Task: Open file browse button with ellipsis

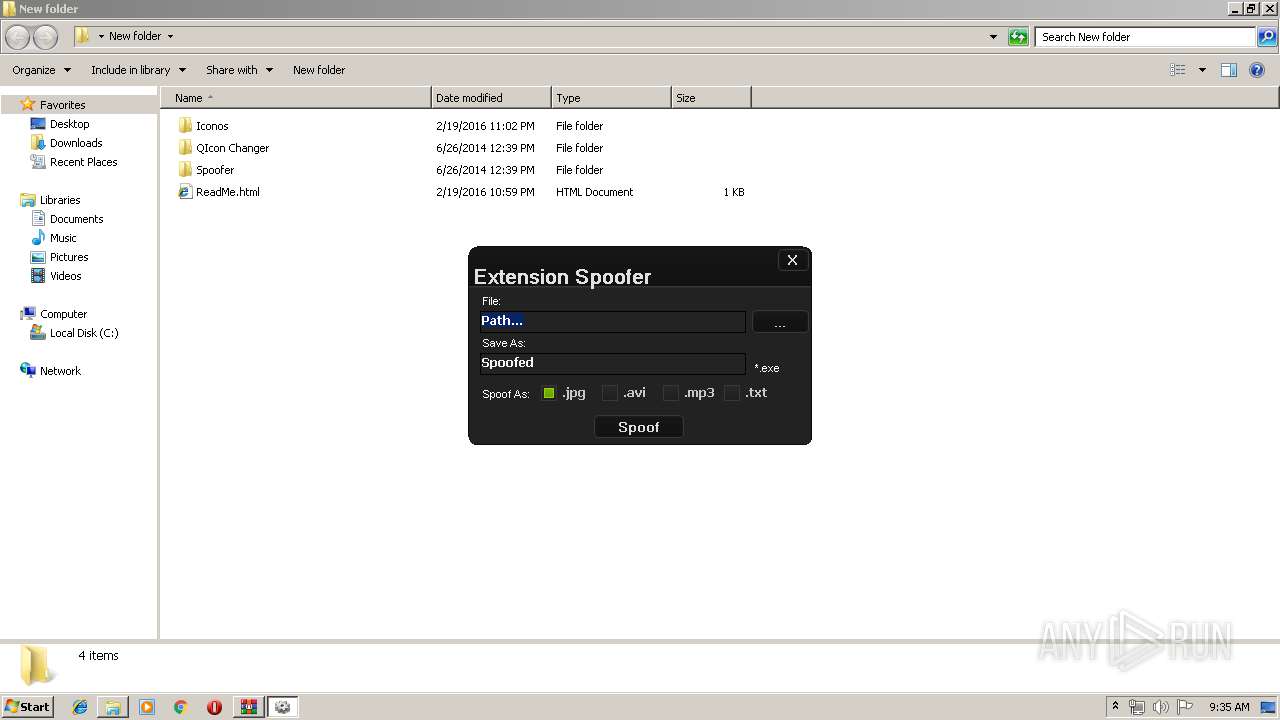Action: click(x=780, y=322)
